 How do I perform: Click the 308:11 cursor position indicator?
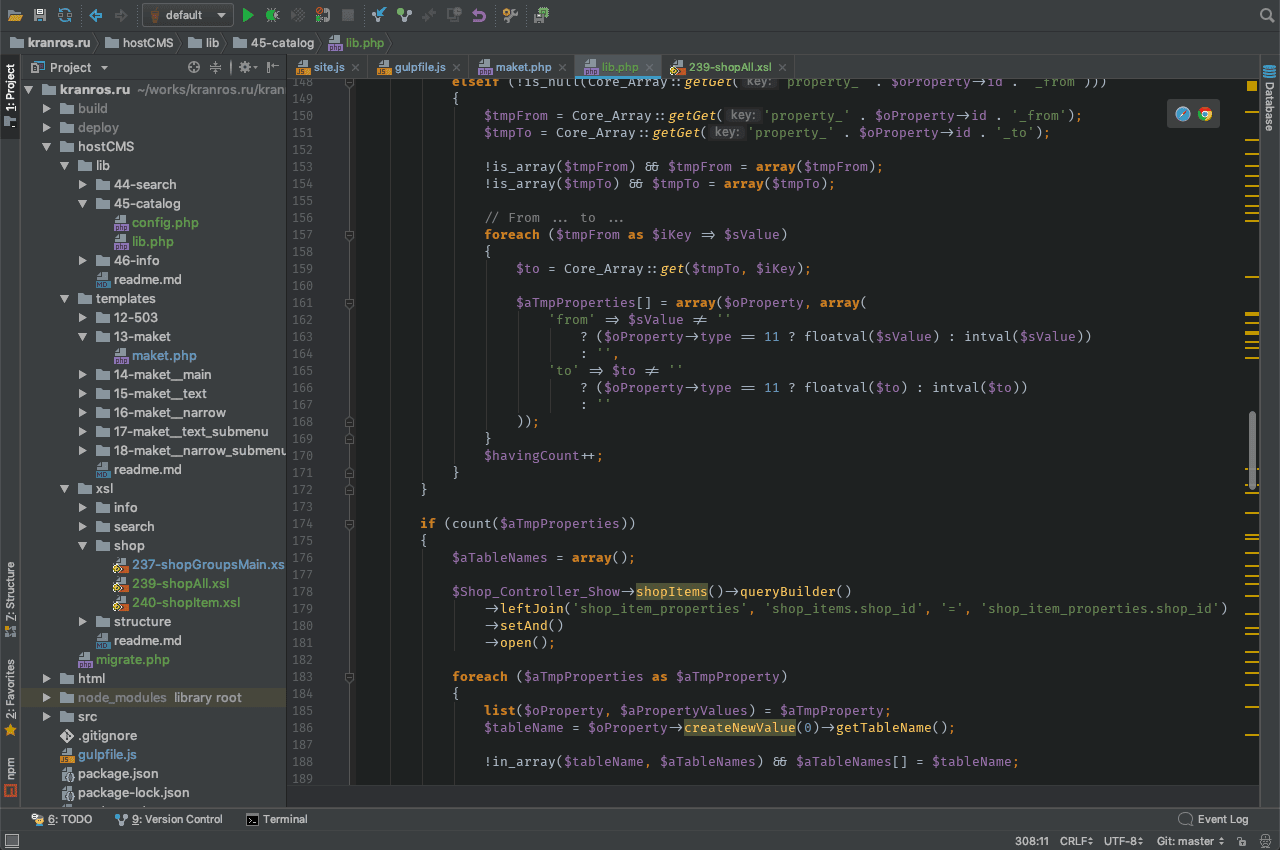[1031, 842]
